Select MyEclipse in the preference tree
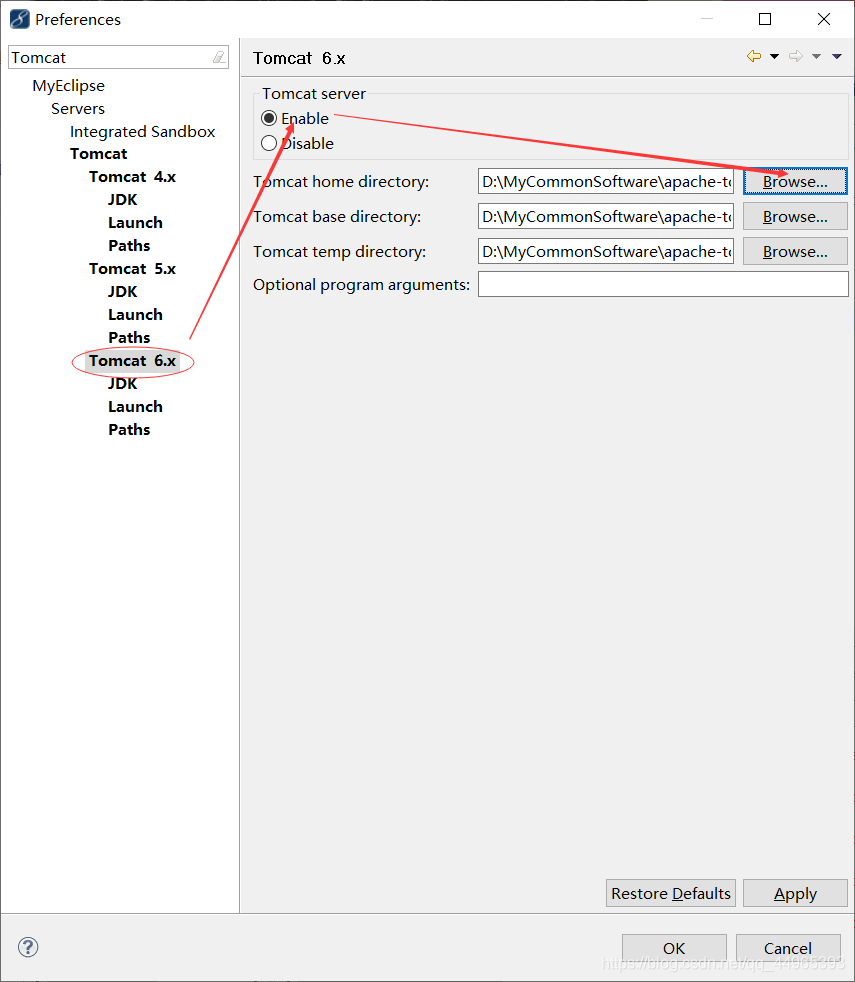The width and height of the screenshot is (855, 982). tap(68, 86)
